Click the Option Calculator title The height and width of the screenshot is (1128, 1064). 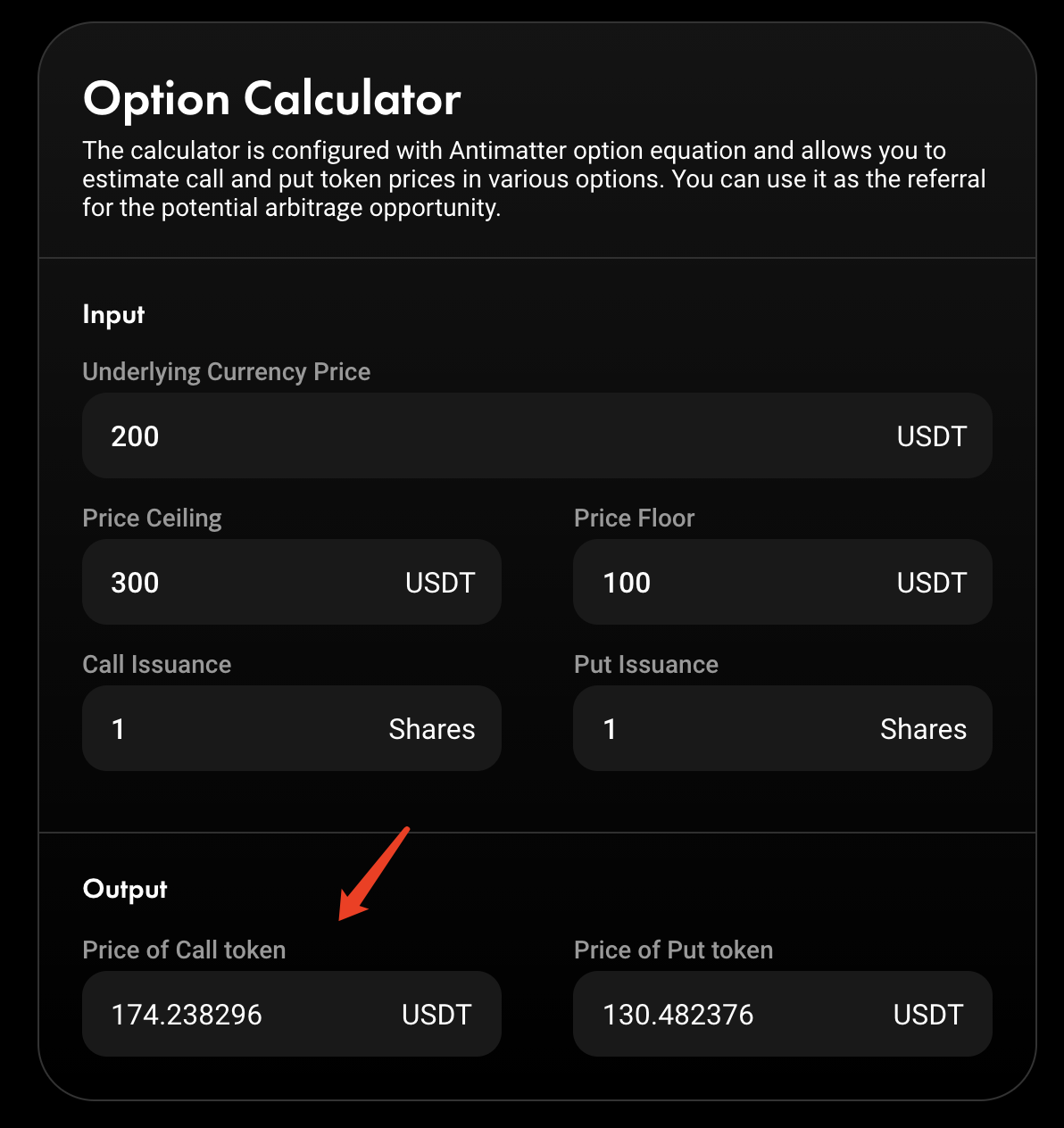(271, 98)
